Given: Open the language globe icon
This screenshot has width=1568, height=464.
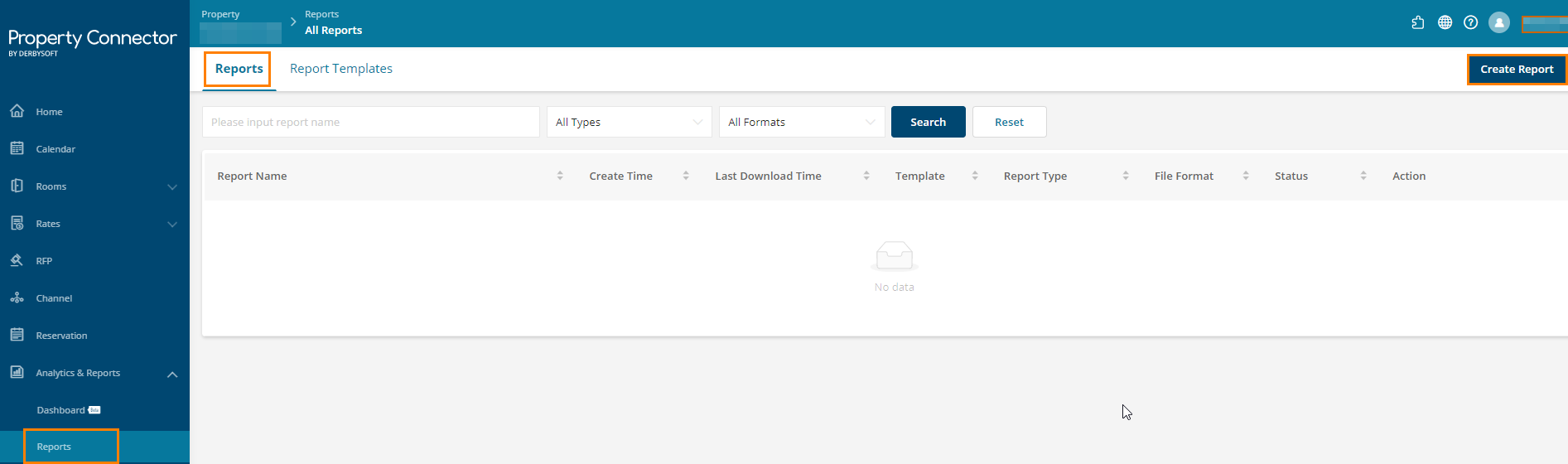Looking at the screenshot, I should tap(1445, 22).
